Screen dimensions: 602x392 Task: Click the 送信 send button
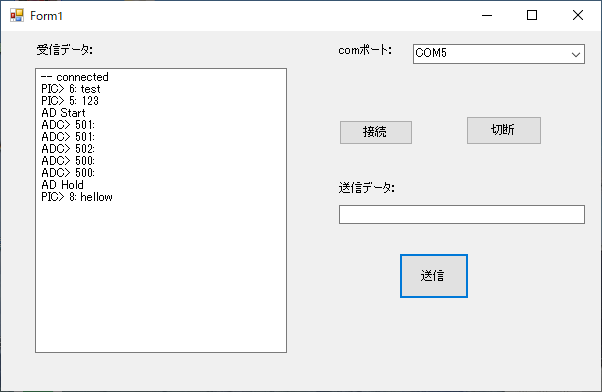pos(433,276)
